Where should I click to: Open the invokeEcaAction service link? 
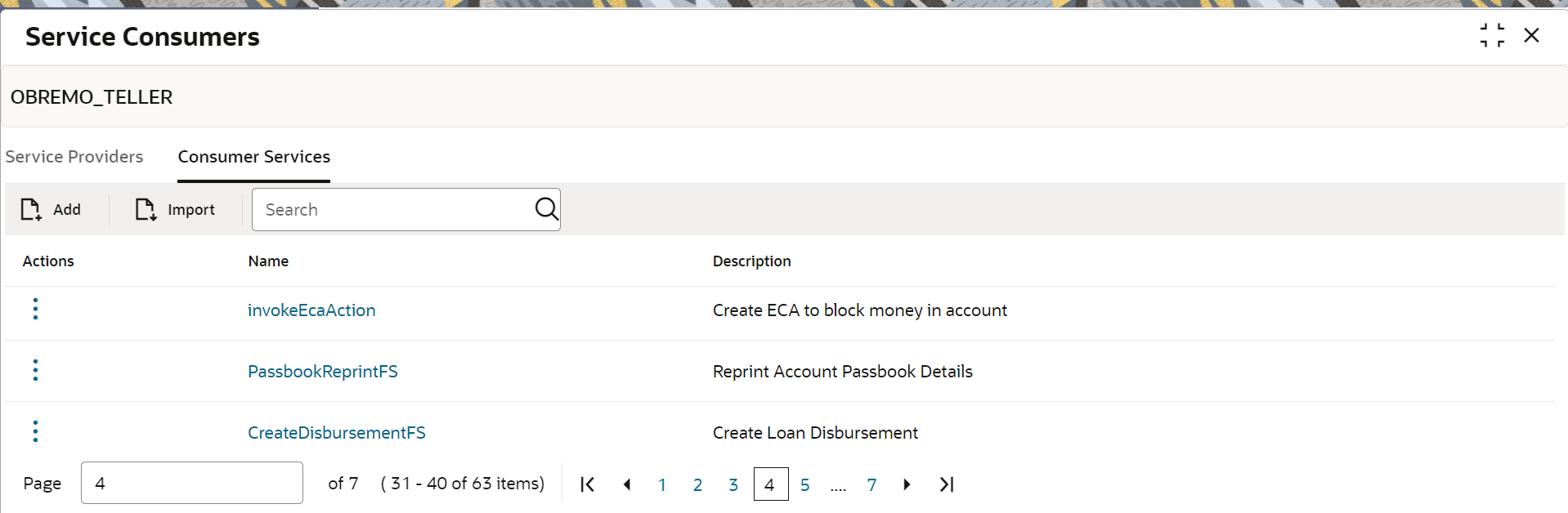tap(311, 310)
